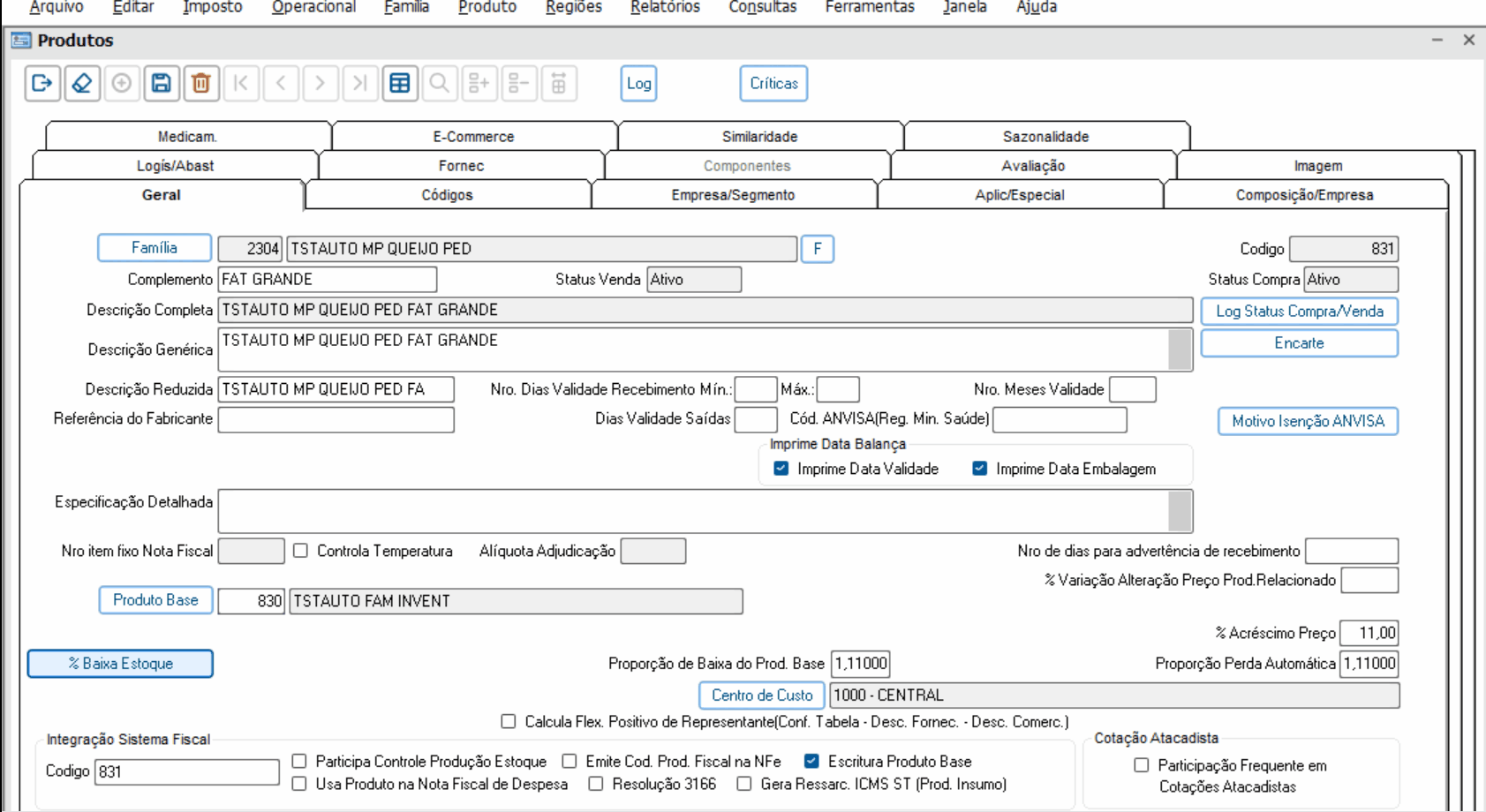This screenshot has height=812, width=1486.
Task: Check Calcula Flex. Positivo de Representante
Action: tap(508, 722)
